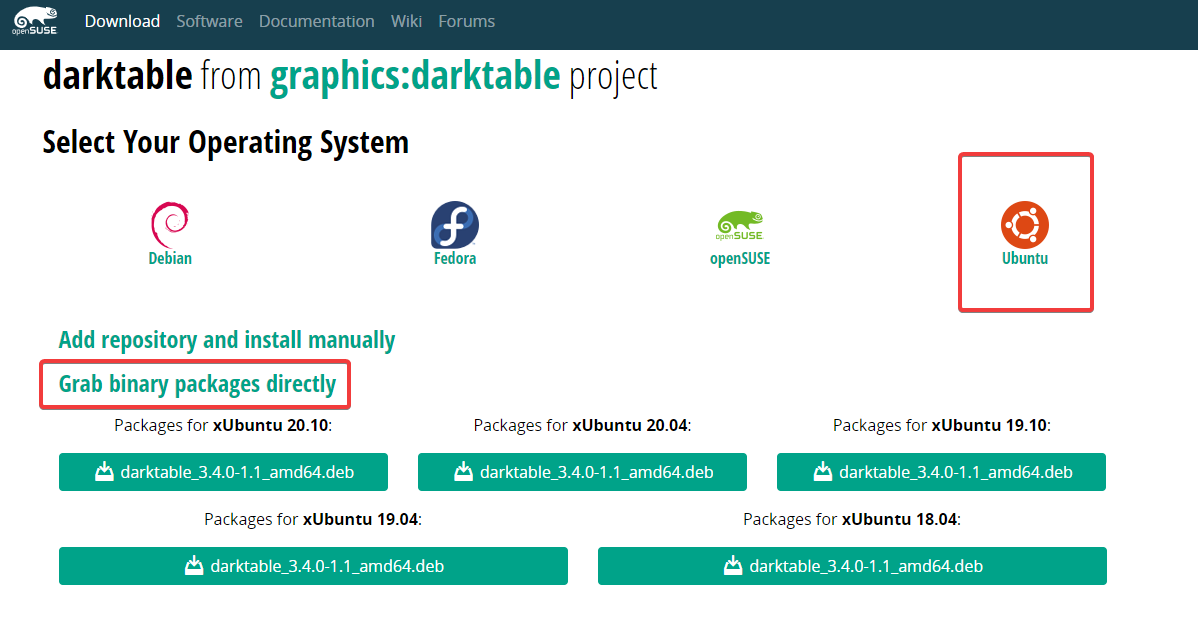Image resolution: width=1198 pixels, height=628 pixels.
Task: Download darktable deb for xUbuntu 19.10
Action: tap(941, 472)
